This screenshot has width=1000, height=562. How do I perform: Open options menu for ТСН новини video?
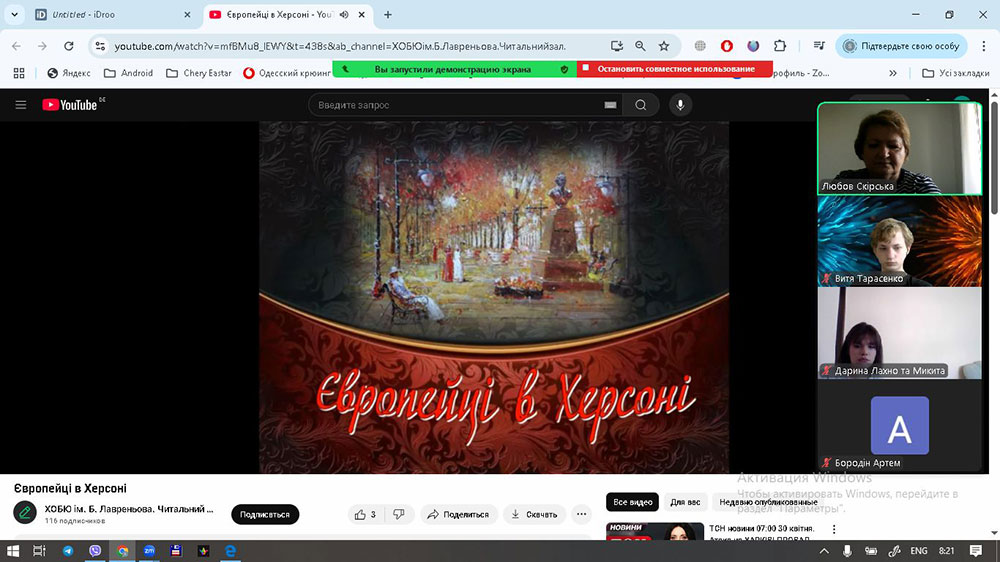pos(834,529)
